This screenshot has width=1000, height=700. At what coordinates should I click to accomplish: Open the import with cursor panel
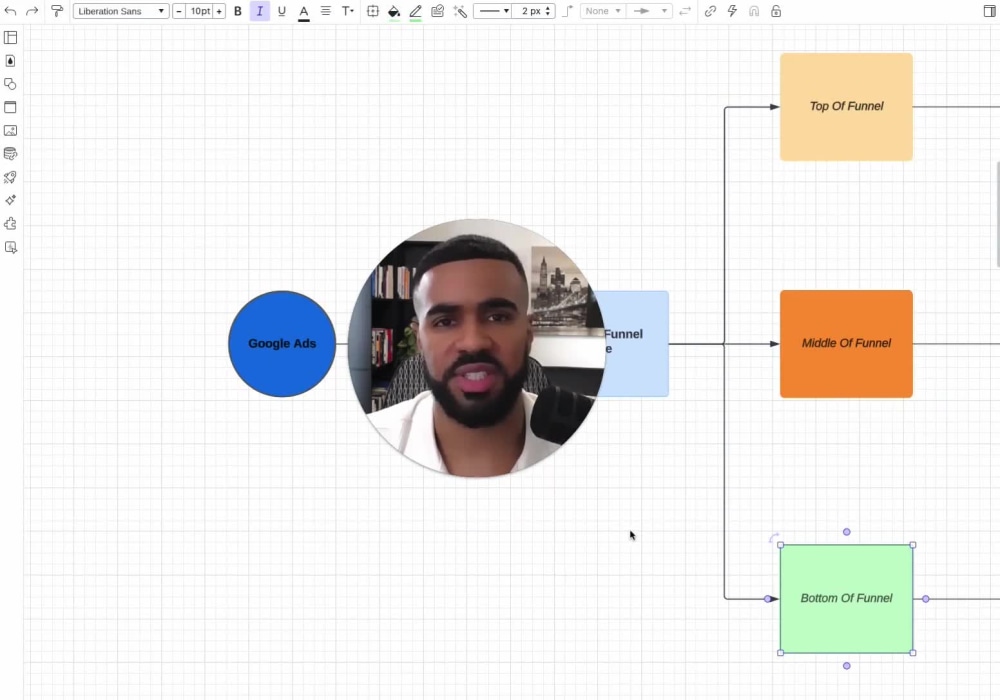tap(10, 247)
